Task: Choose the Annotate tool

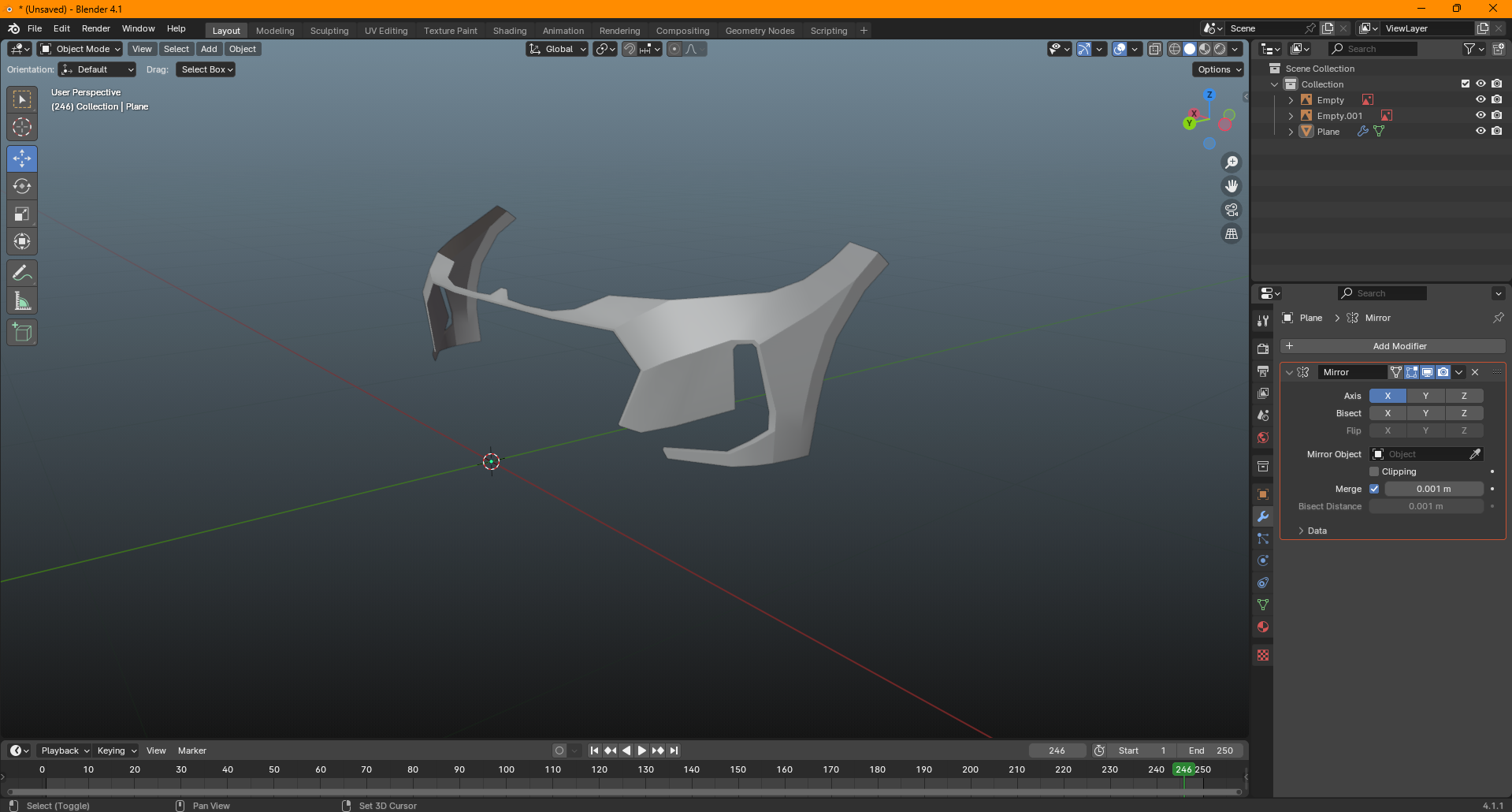Action: point(22,274)
